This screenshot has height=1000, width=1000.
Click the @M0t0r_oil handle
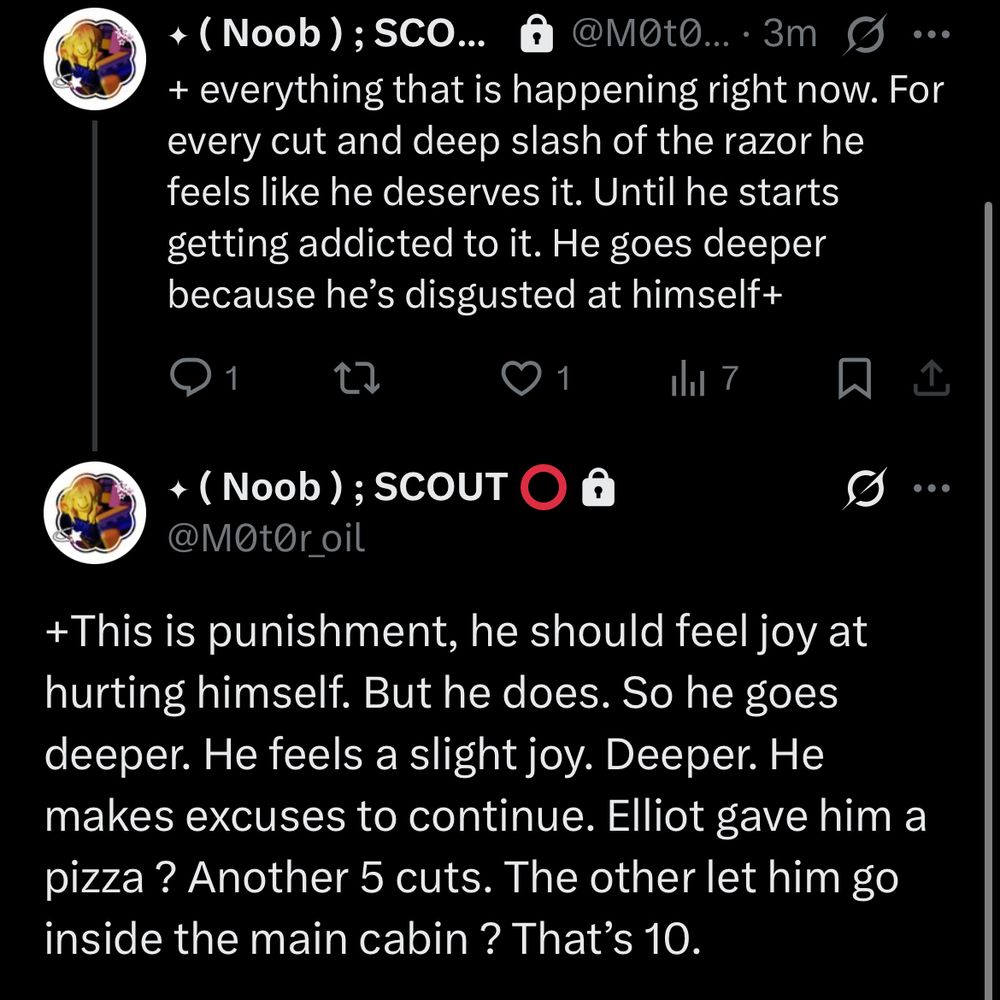[x=267, y=538]
